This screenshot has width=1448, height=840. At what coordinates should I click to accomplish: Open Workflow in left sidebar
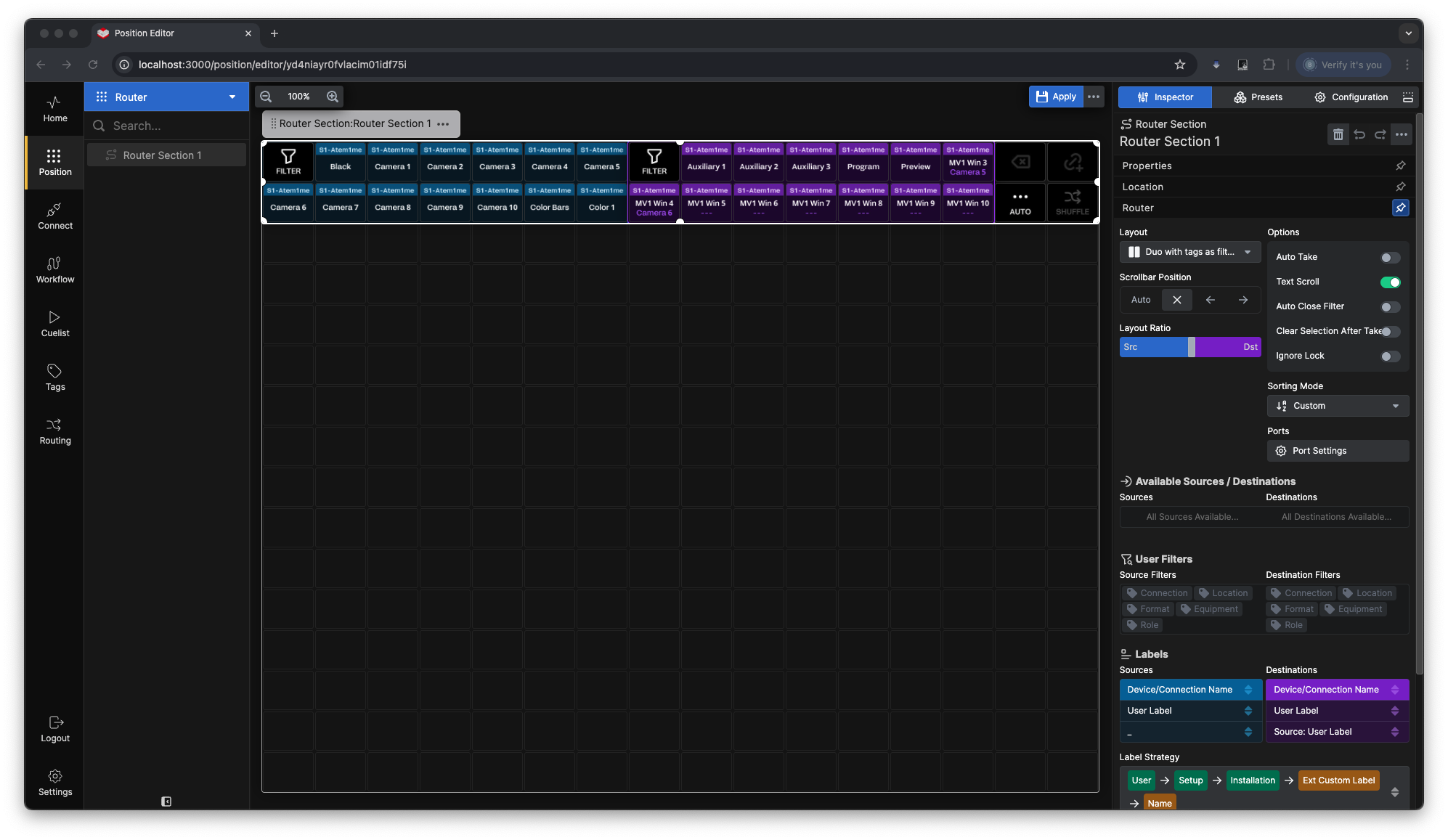click(55, 269)
